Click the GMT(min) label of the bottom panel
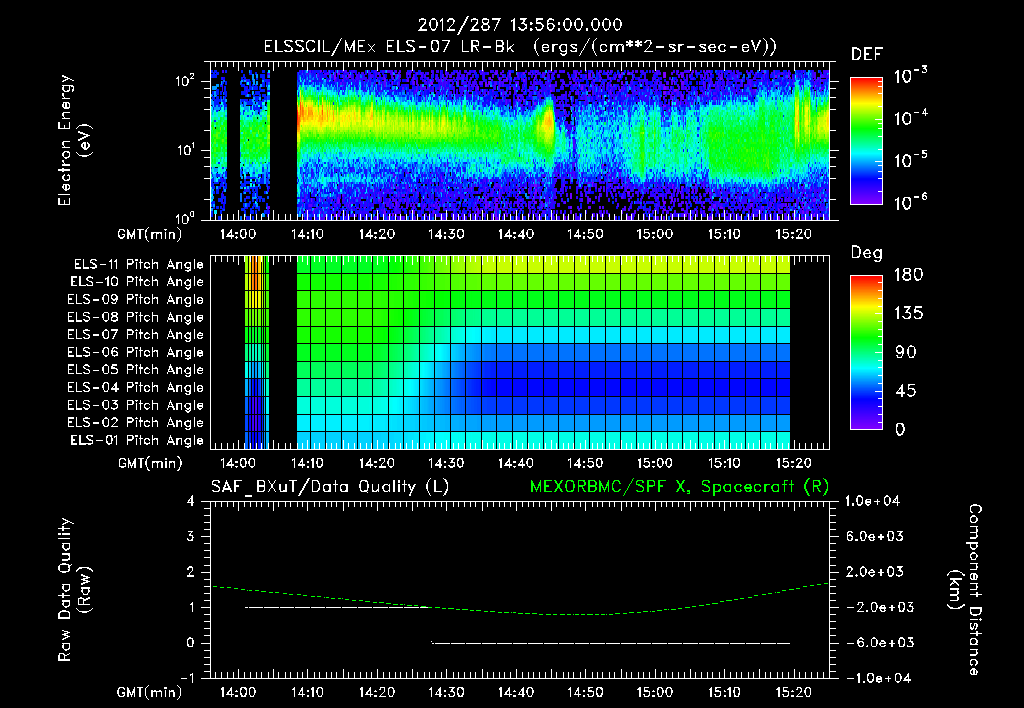This screenshot has width=1024, height=708. [x=150, y=692]
